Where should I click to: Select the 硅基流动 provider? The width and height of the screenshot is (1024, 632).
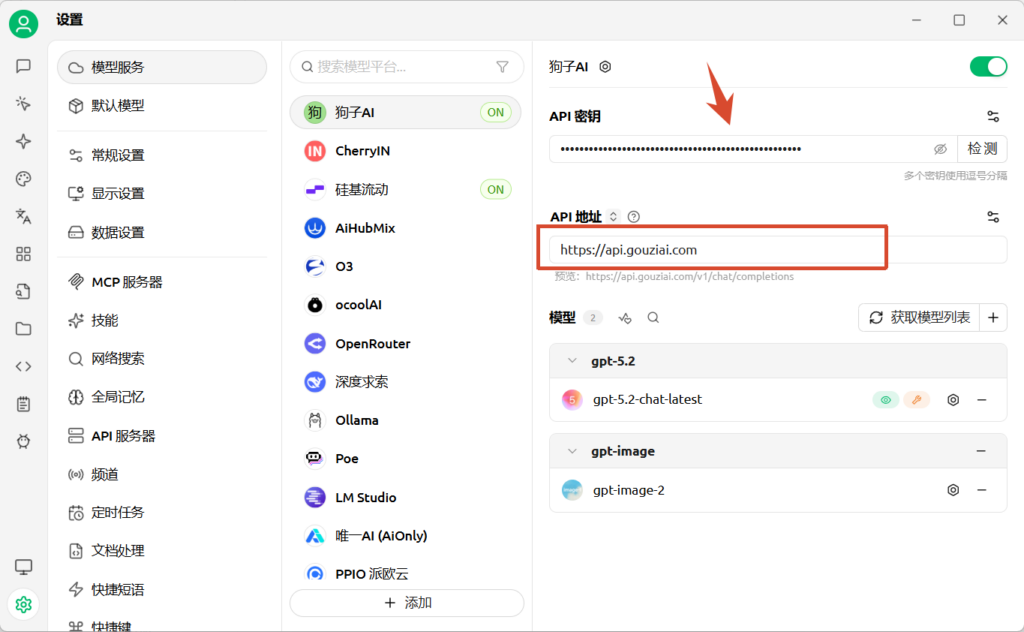406,189
